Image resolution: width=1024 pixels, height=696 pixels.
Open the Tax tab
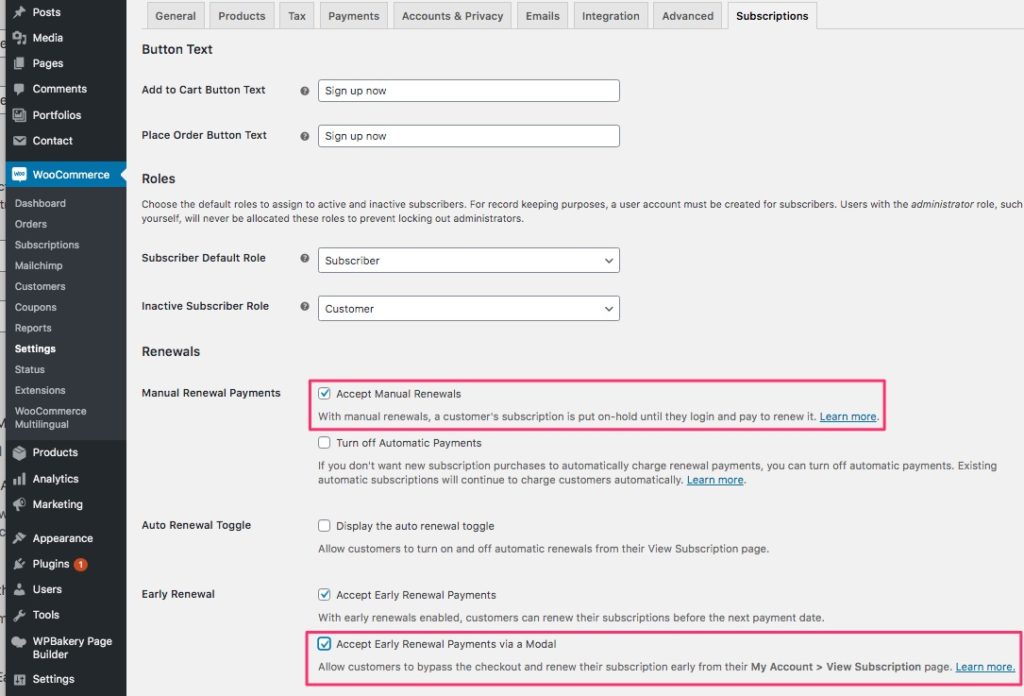click(297, 16)
